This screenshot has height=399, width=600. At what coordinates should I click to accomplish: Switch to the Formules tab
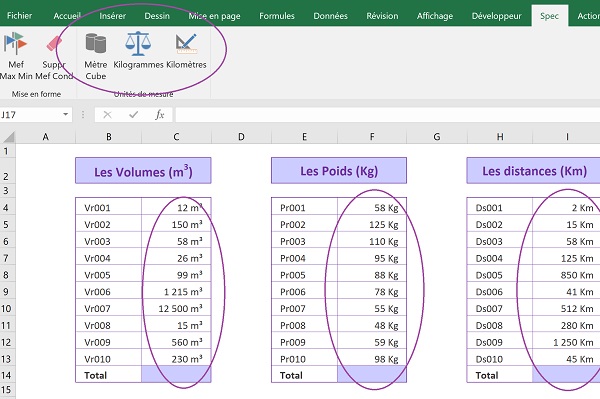pyautogui.click(x=277, y=16)
